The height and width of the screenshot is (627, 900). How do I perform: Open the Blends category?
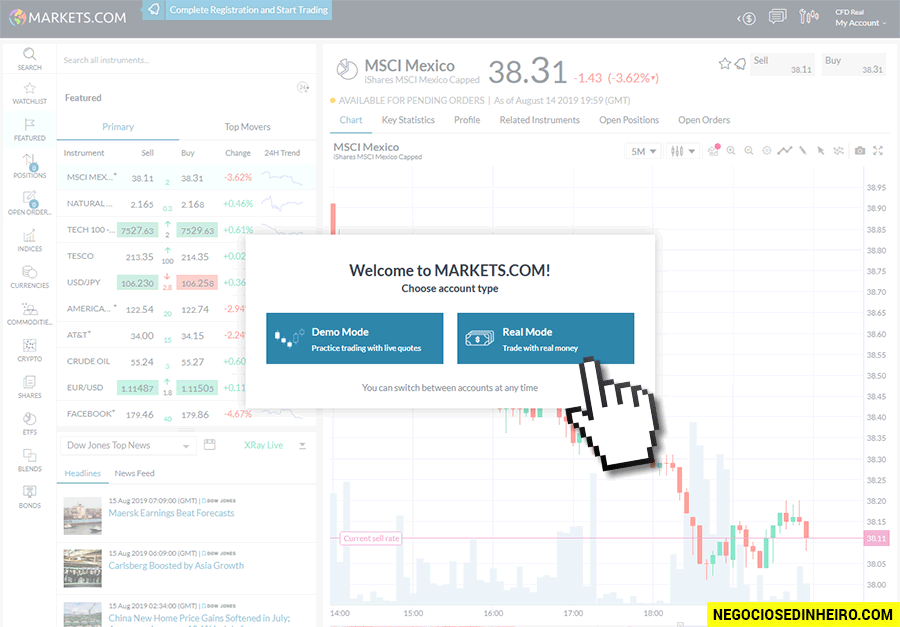coord(29,460)
